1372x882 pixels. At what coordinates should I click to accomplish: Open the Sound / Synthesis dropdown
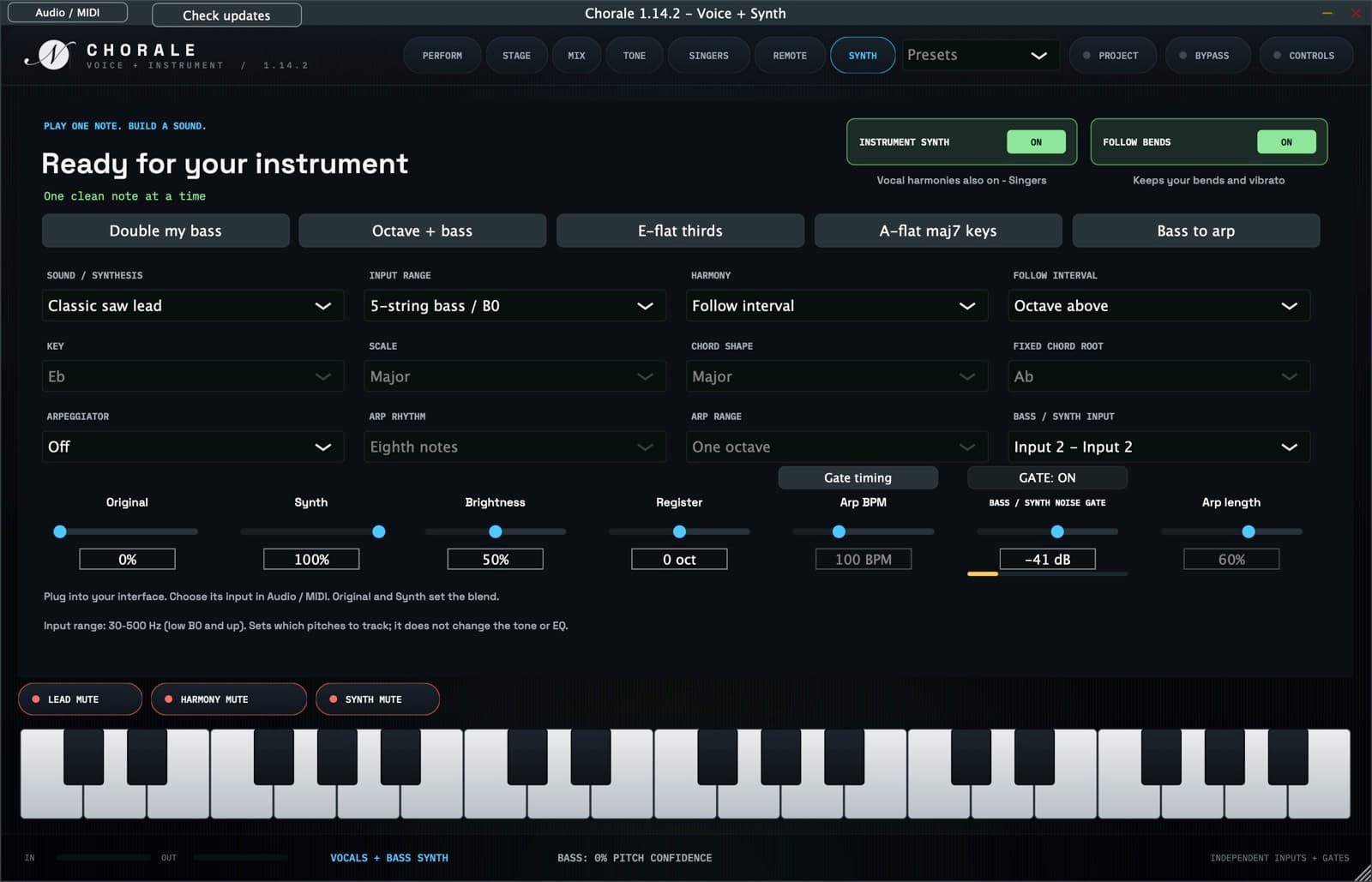tap(193, 306)
